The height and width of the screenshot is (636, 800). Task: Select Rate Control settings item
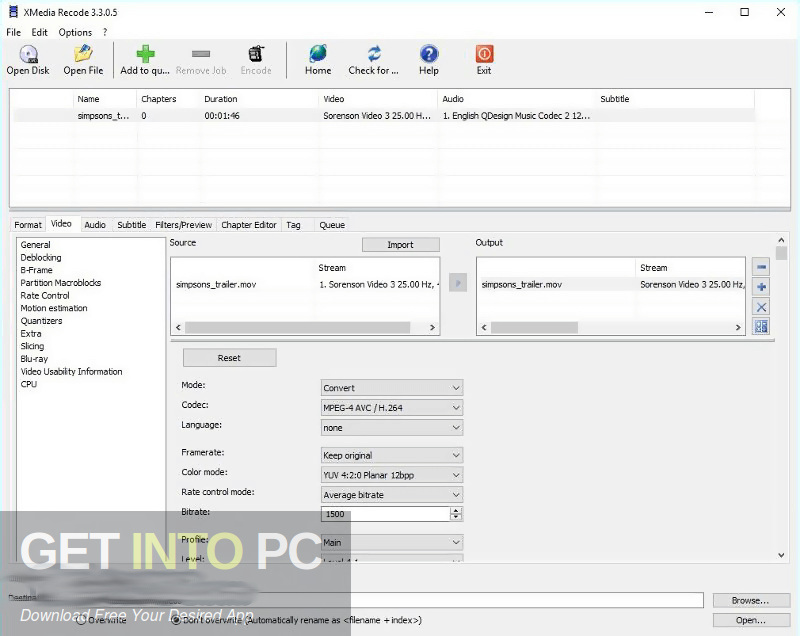pyautogui.click(x=45, y=295)
